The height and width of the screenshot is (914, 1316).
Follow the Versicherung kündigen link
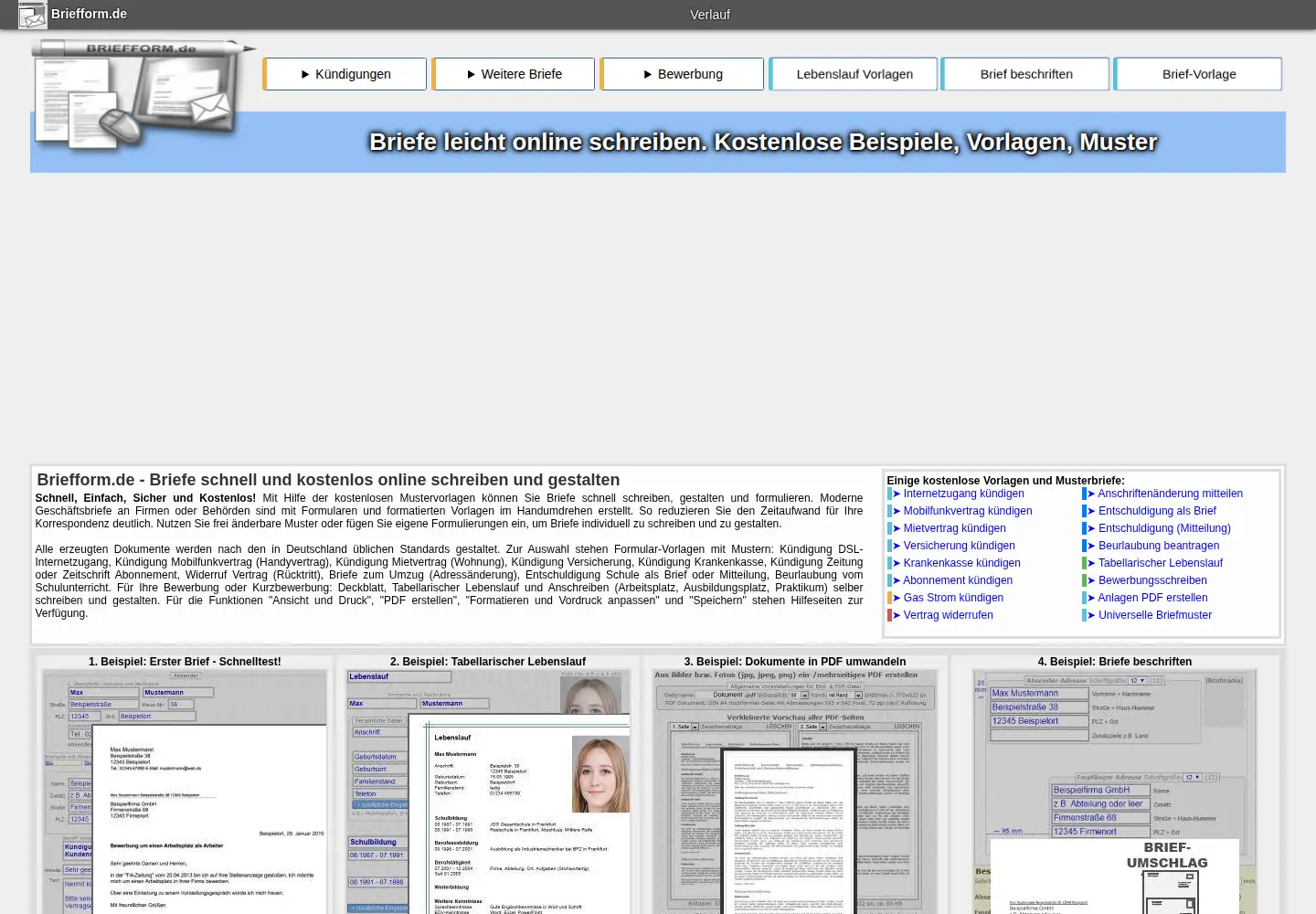[959, 546]
